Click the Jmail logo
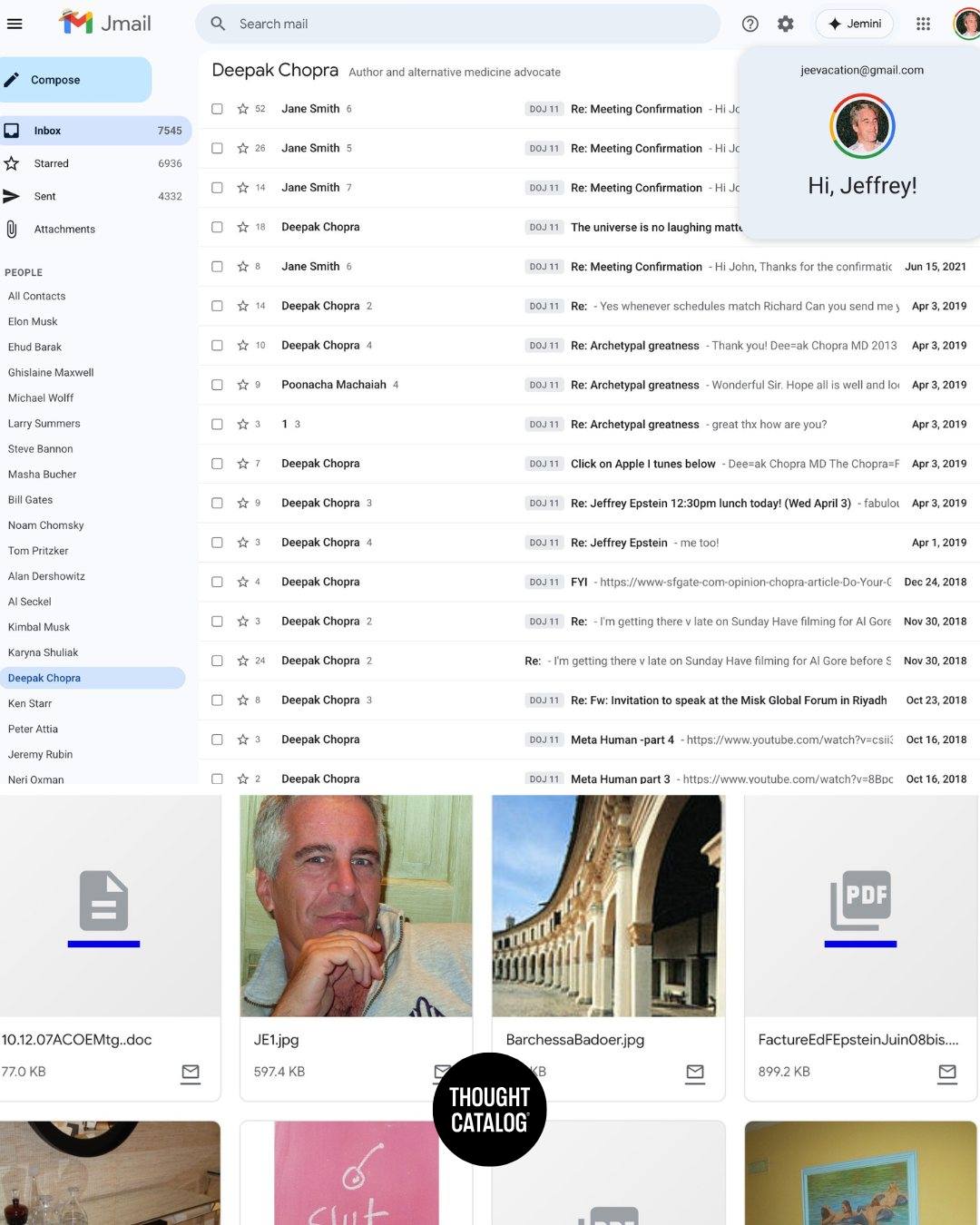980x1225 pixels. [x=105, y=23]
